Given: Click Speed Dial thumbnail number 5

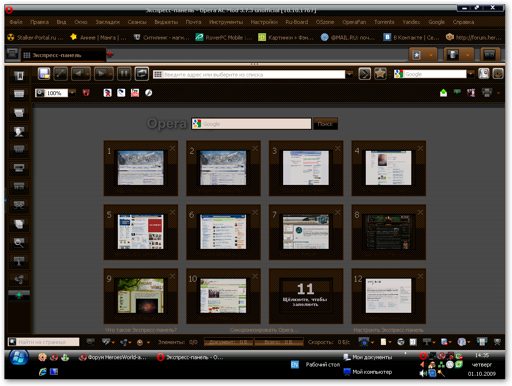Looking at the screenshot, I should [141, 232].
